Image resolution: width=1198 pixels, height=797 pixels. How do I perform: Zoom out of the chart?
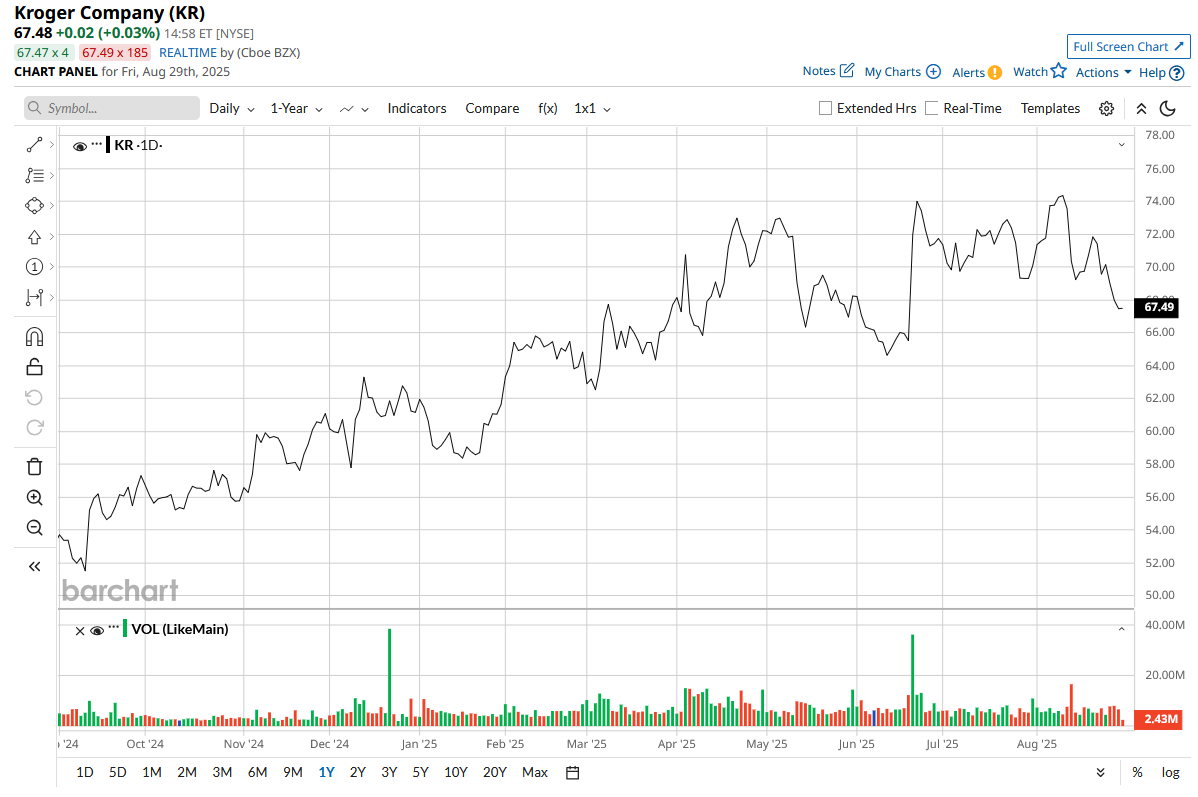point(34,528)
